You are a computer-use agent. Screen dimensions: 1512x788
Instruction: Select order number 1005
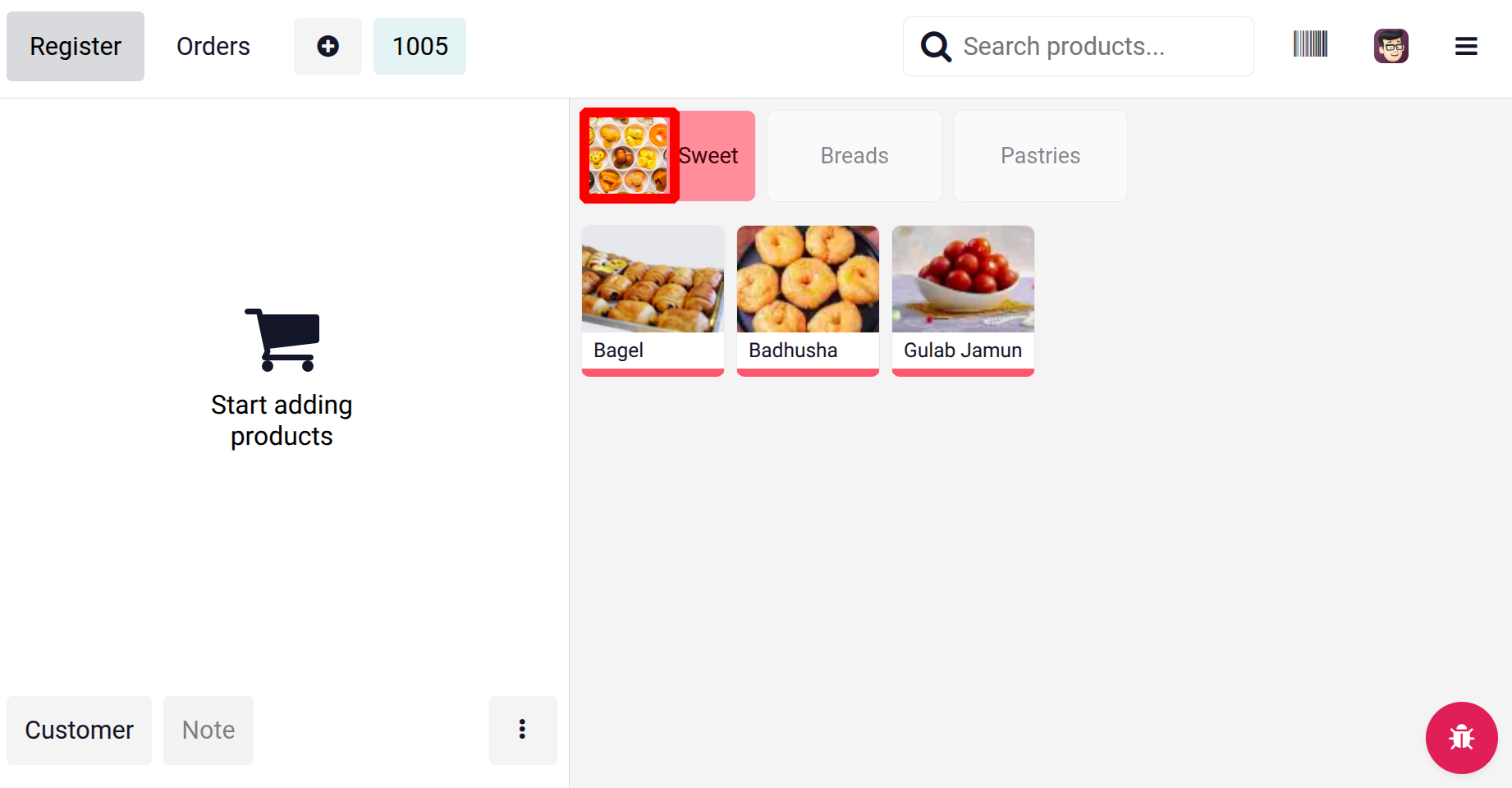[x=419, y=47]
